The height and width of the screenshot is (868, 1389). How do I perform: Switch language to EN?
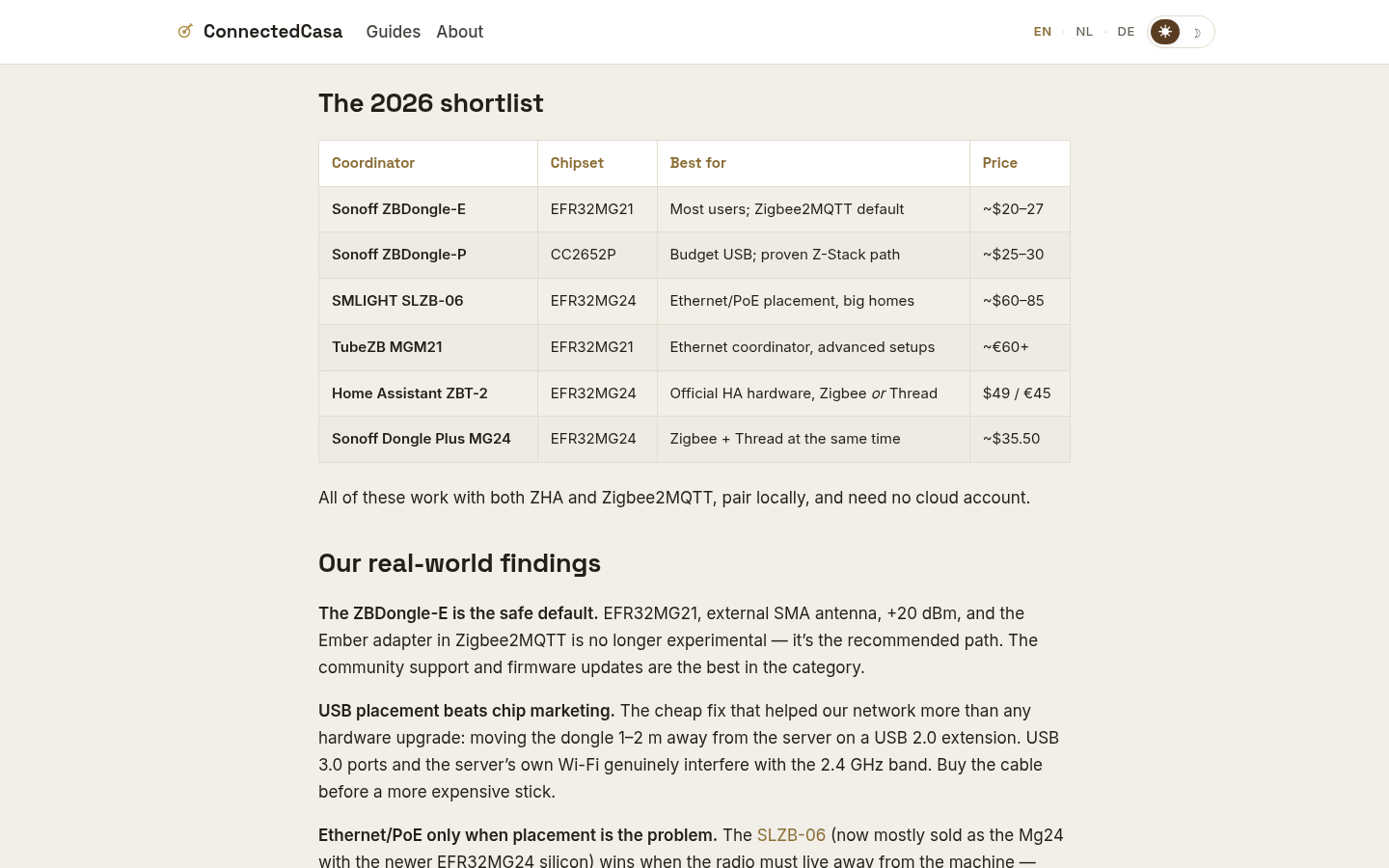point(1043,32)
